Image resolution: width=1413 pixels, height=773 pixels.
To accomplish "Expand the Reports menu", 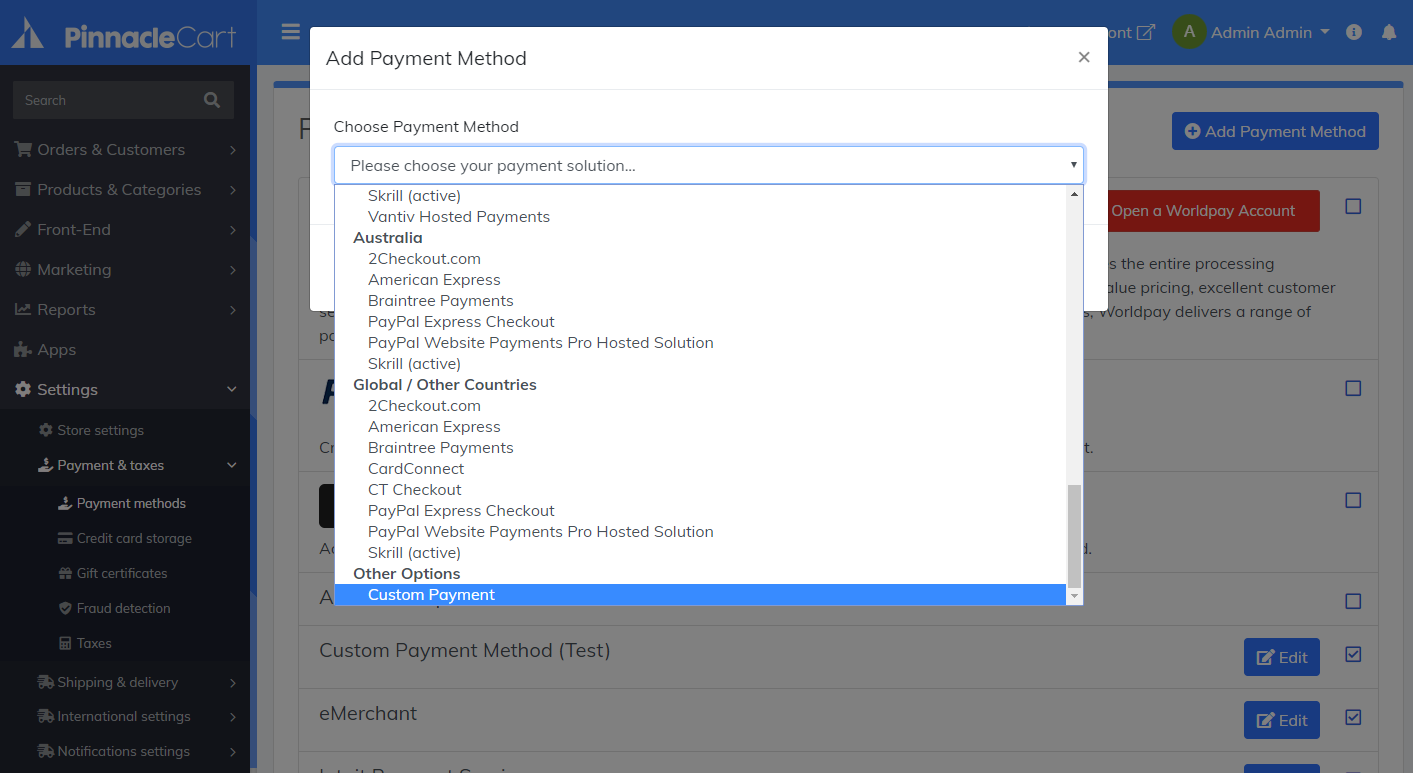I will [125, 309].
